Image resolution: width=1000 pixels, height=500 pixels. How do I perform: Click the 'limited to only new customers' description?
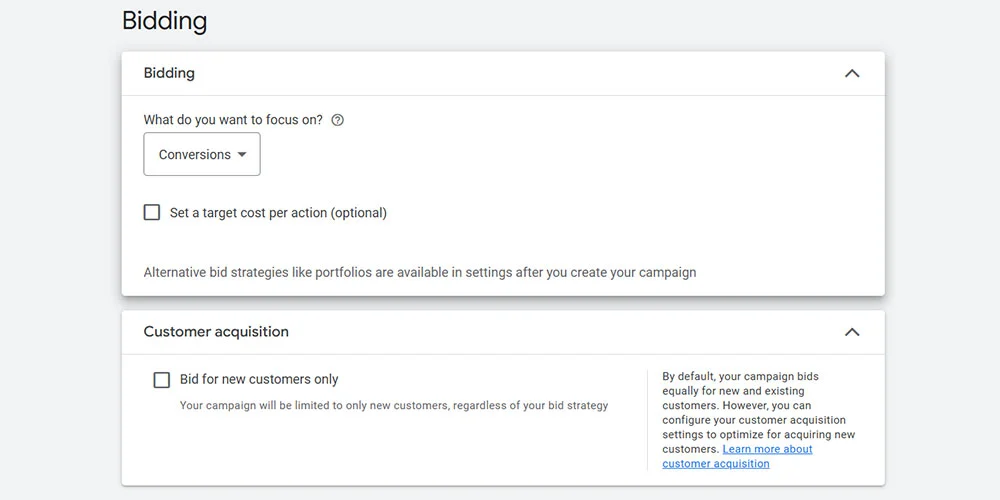tap(393, 406)
